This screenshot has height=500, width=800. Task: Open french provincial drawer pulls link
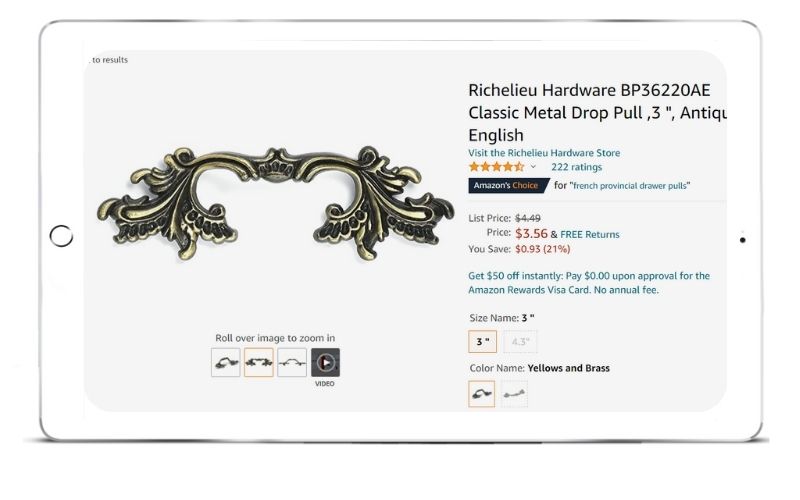[630, 186]
